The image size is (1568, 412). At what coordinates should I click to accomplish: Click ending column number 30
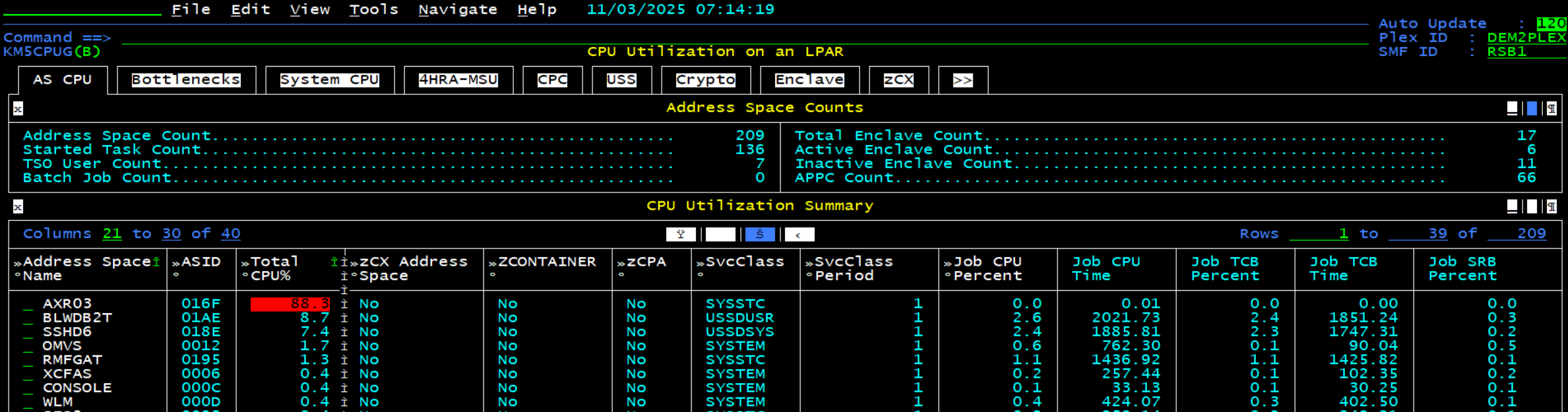click(x=172, y=233)
